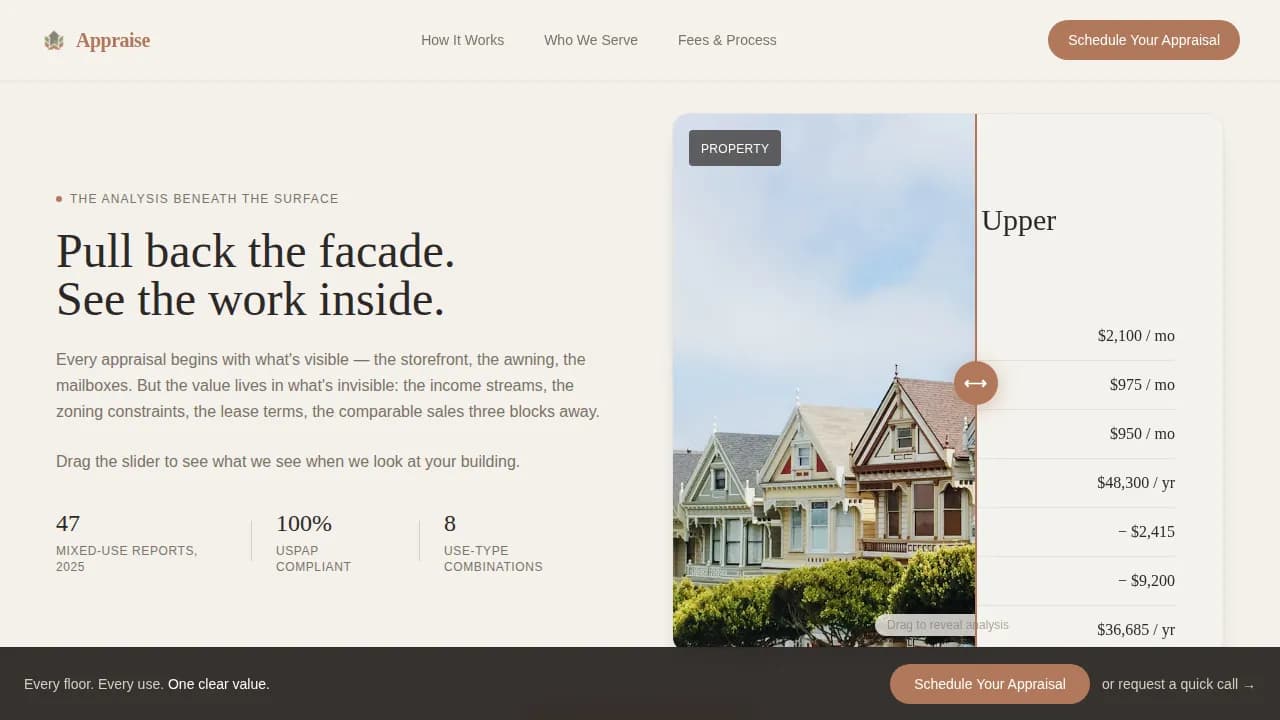
Task: Click the double-arrow slider handle icon
Action: [975, 383]
